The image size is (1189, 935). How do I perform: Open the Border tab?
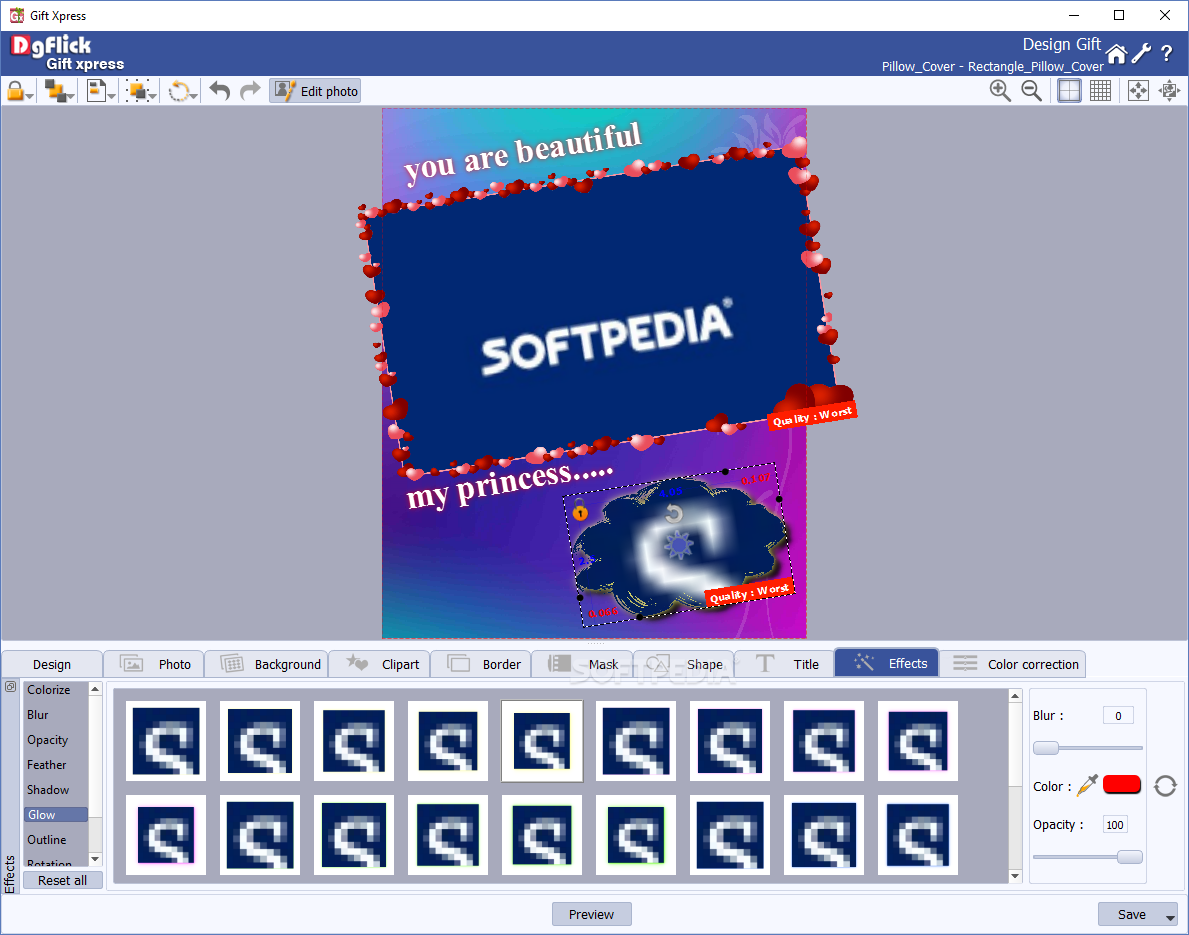pyautogui.click(x=482, y=664)
